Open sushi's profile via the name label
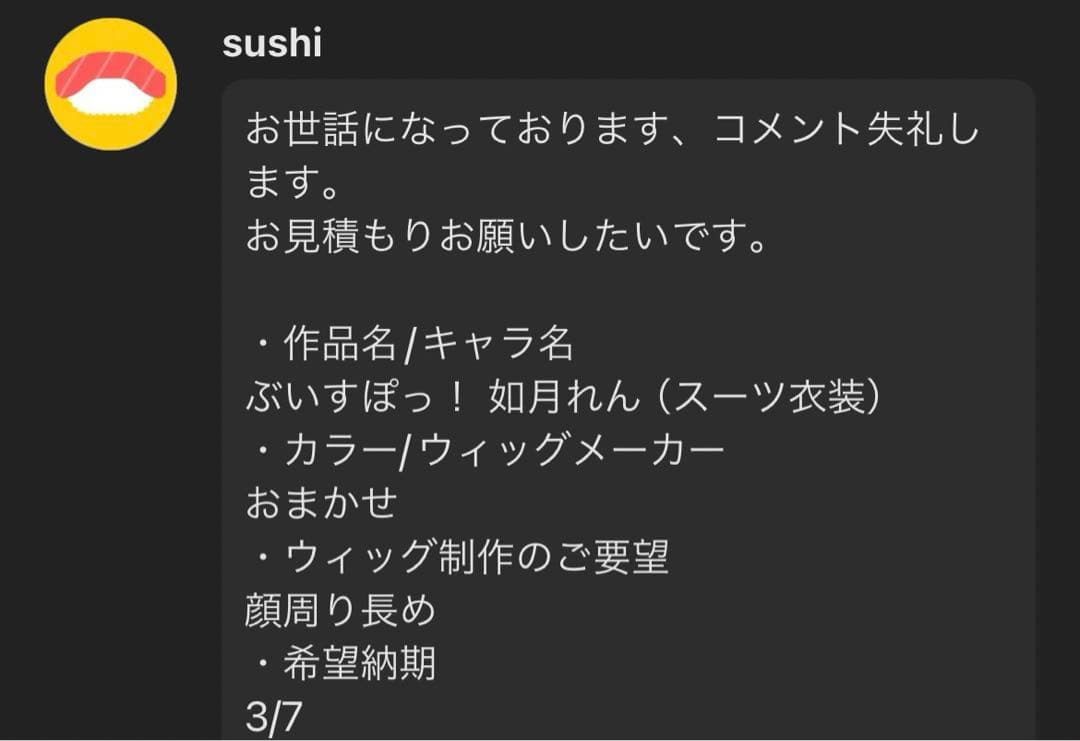 pyautogui.click(x=272, y=44)
